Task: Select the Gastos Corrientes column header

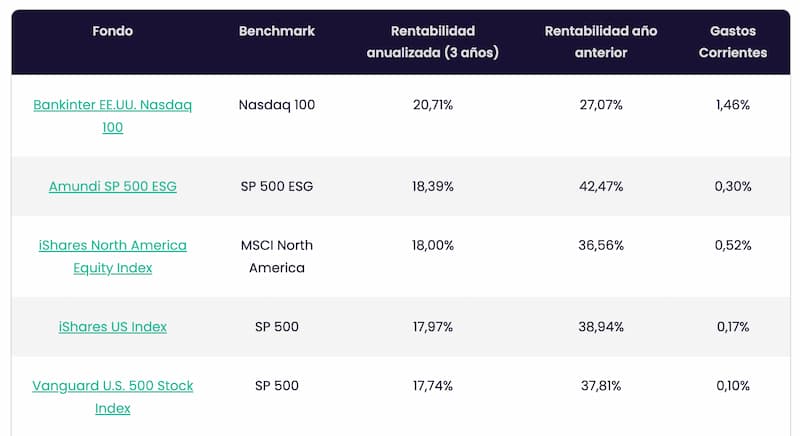Action: 733,42
